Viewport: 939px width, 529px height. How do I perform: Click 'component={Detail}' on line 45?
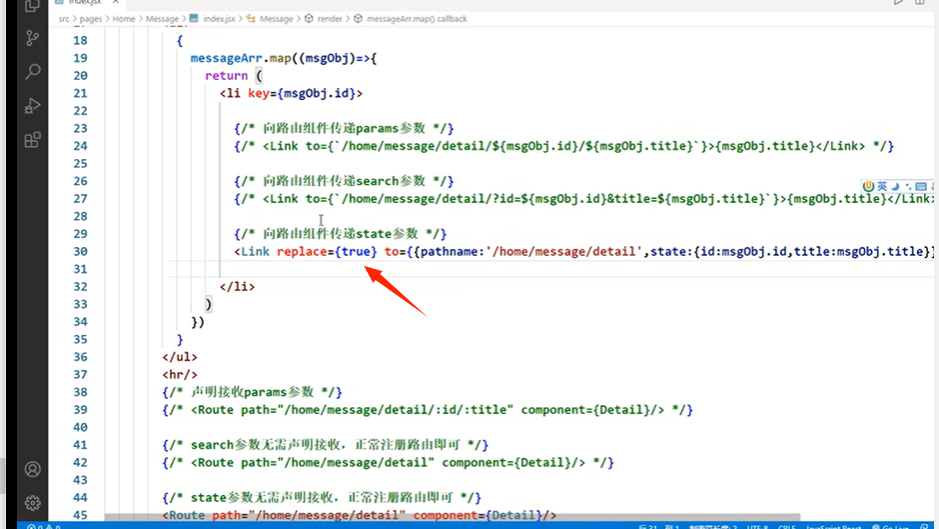pos(477,515)
